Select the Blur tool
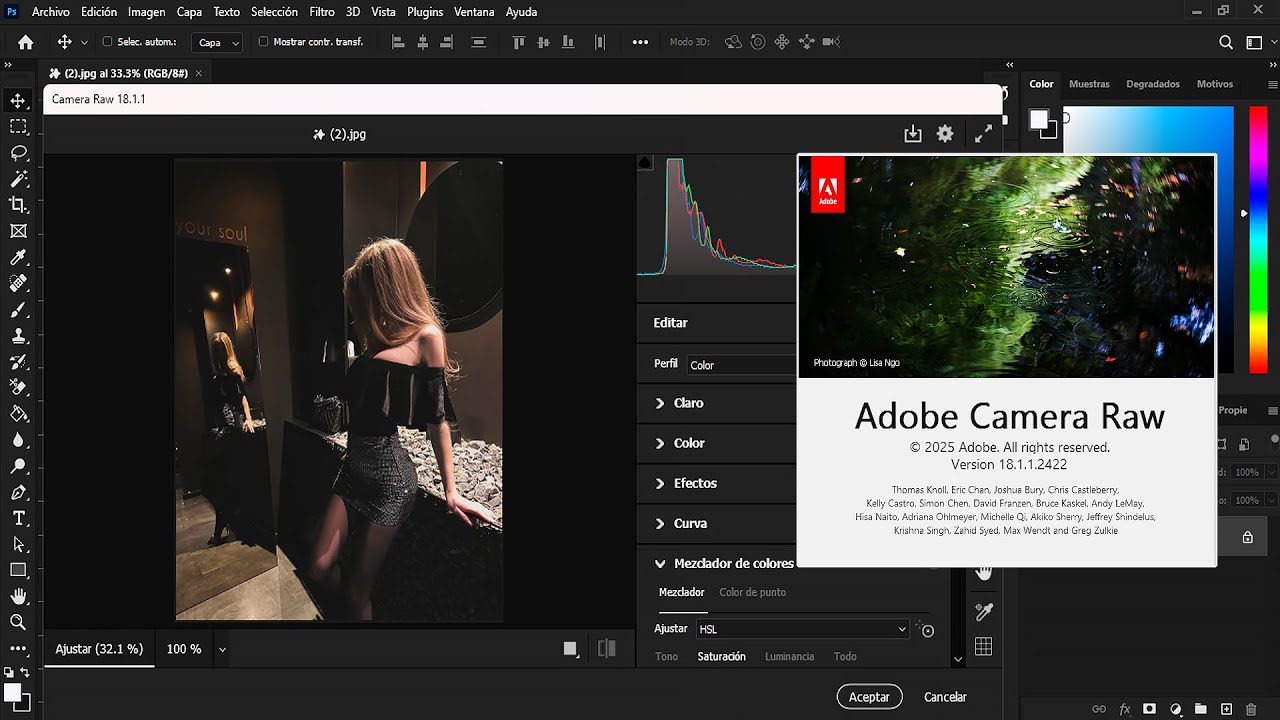 pyautogui.click(x=18, y=439)
